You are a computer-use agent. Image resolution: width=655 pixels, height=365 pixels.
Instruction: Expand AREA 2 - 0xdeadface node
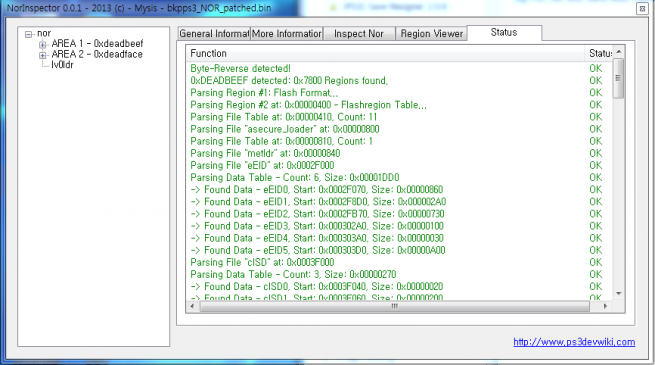42,55
